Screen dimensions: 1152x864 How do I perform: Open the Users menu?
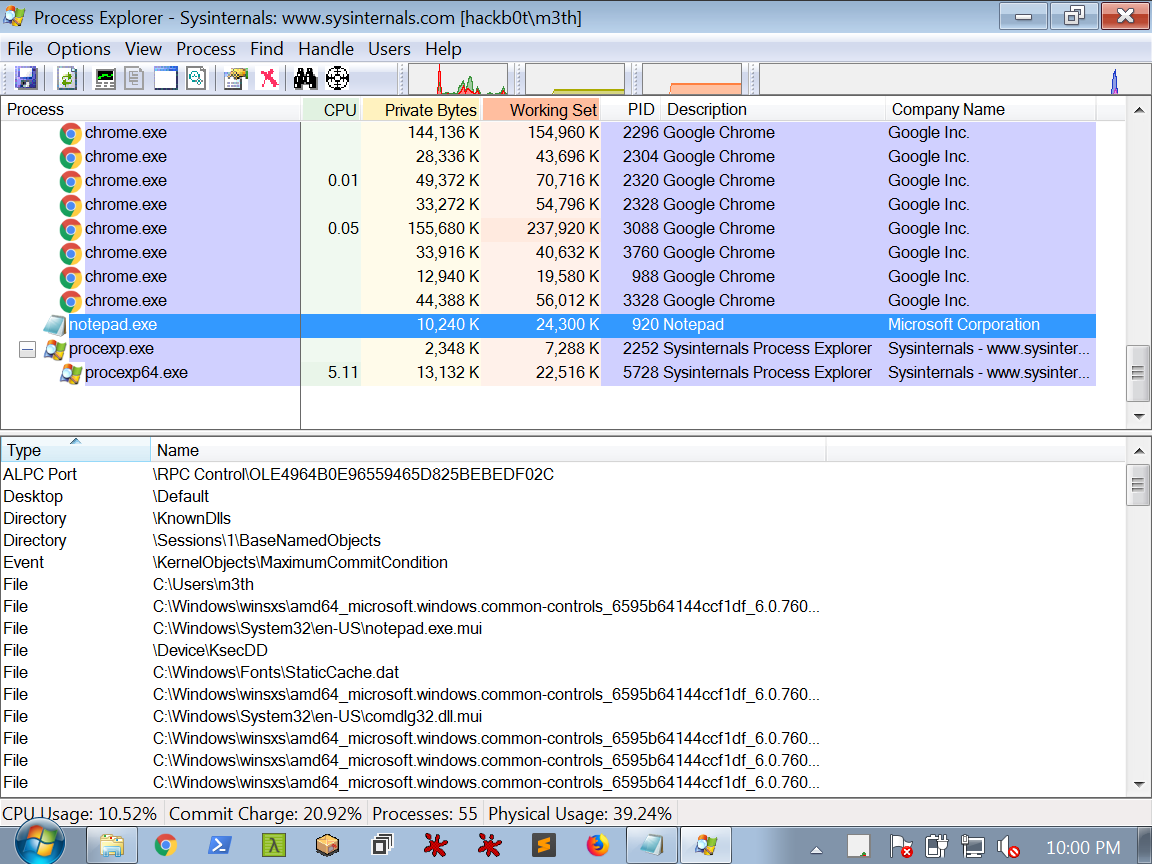389,49
